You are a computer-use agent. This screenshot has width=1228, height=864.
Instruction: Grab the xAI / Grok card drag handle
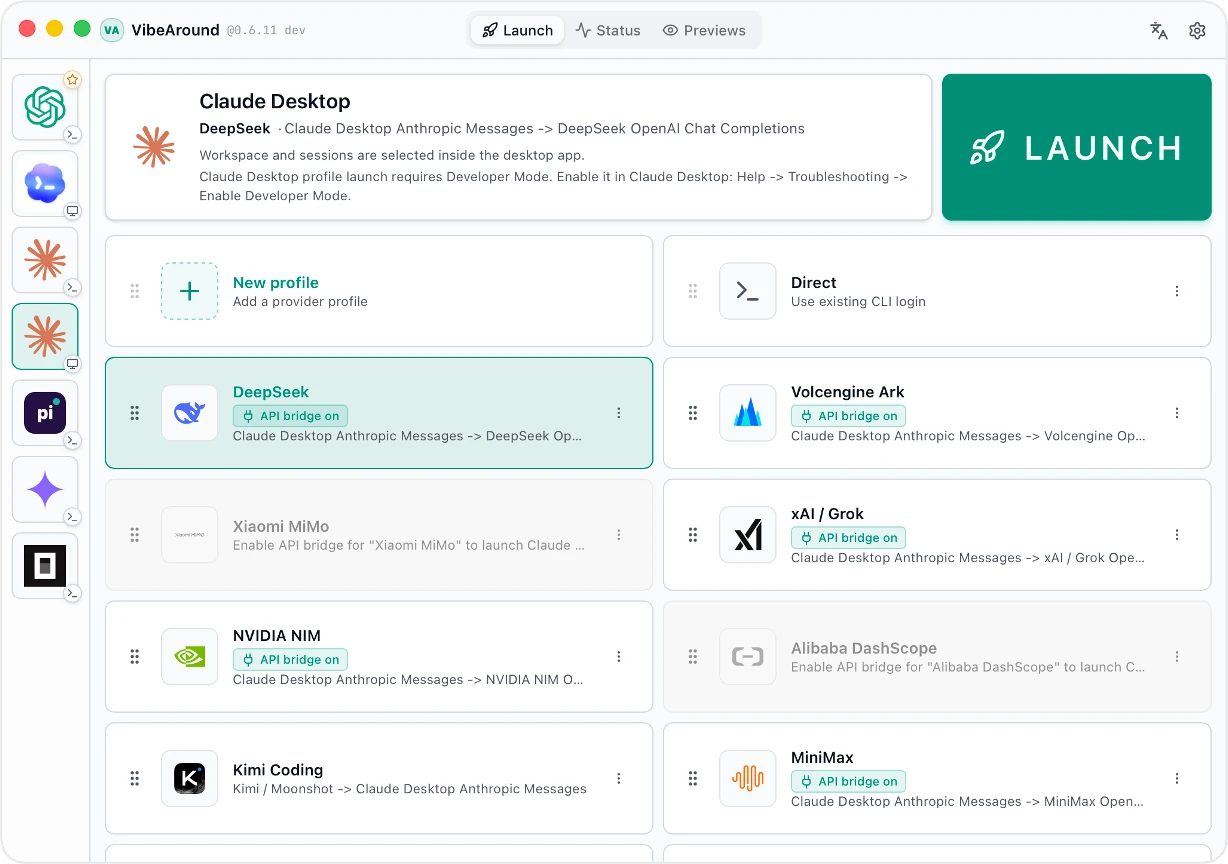693,535
